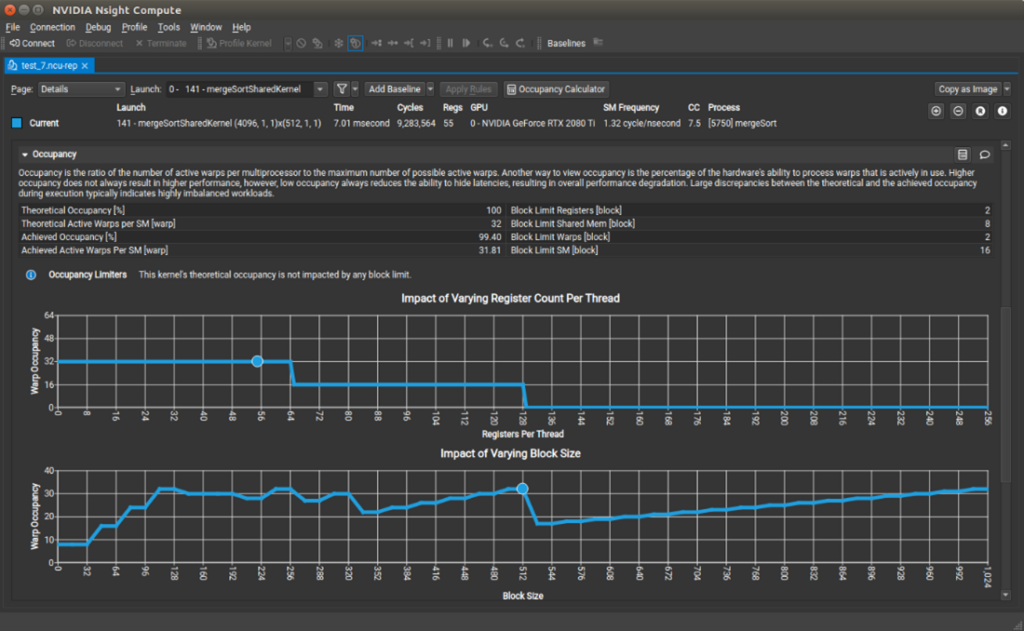This screenshot has height=631, width=1024.
Task: Click the Add Baseline button
Action: (394, 89)
